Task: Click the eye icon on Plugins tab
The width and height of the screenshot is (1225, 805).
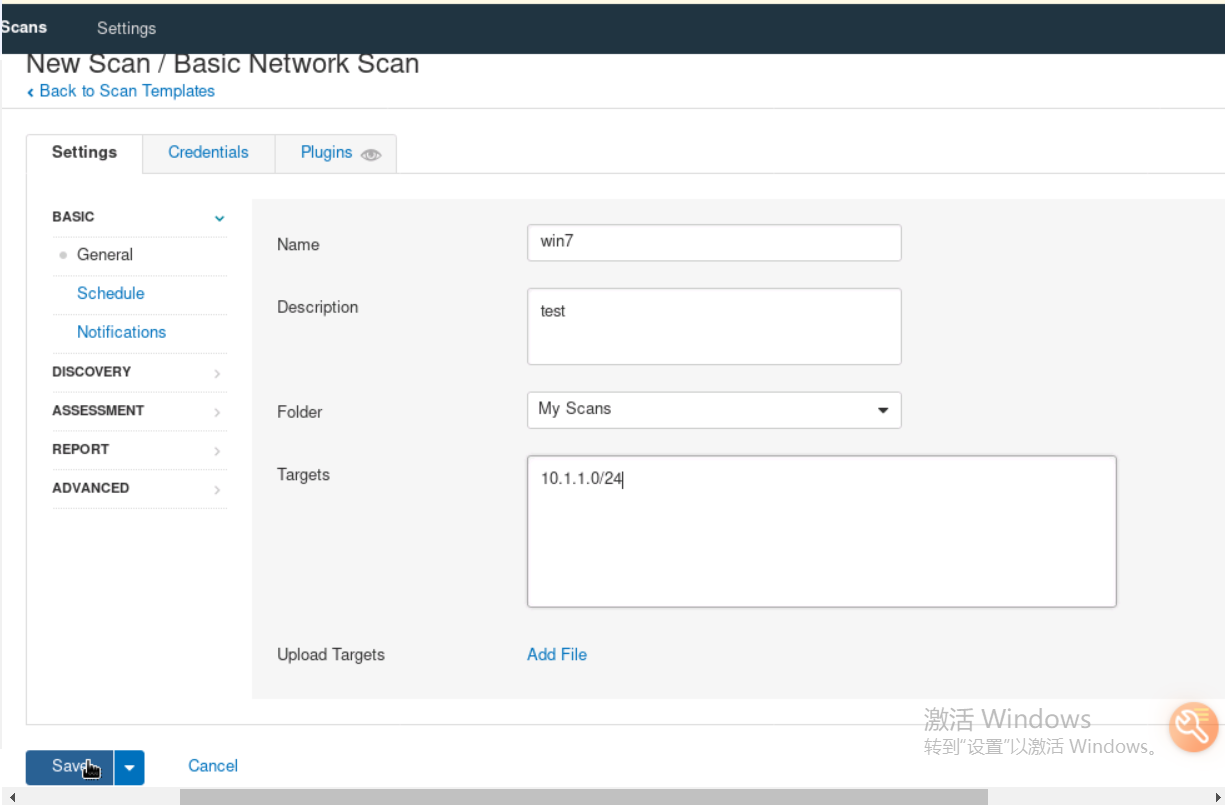Action: click(x=371, y=155)
